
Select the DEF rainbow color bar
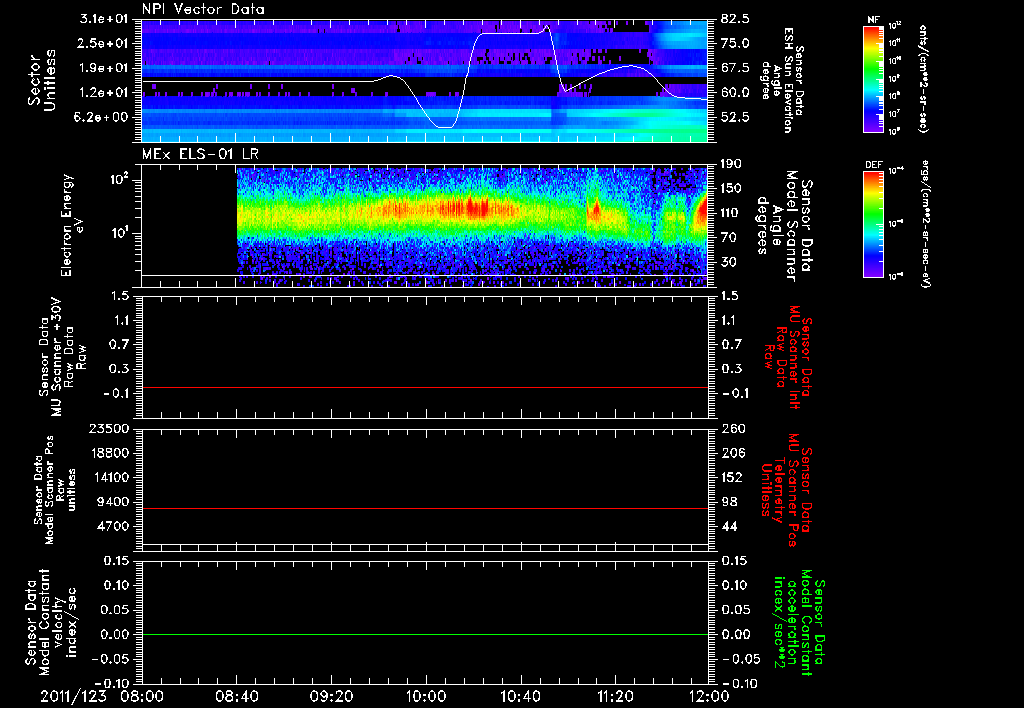pyautogui.click(x=873, y=224)
